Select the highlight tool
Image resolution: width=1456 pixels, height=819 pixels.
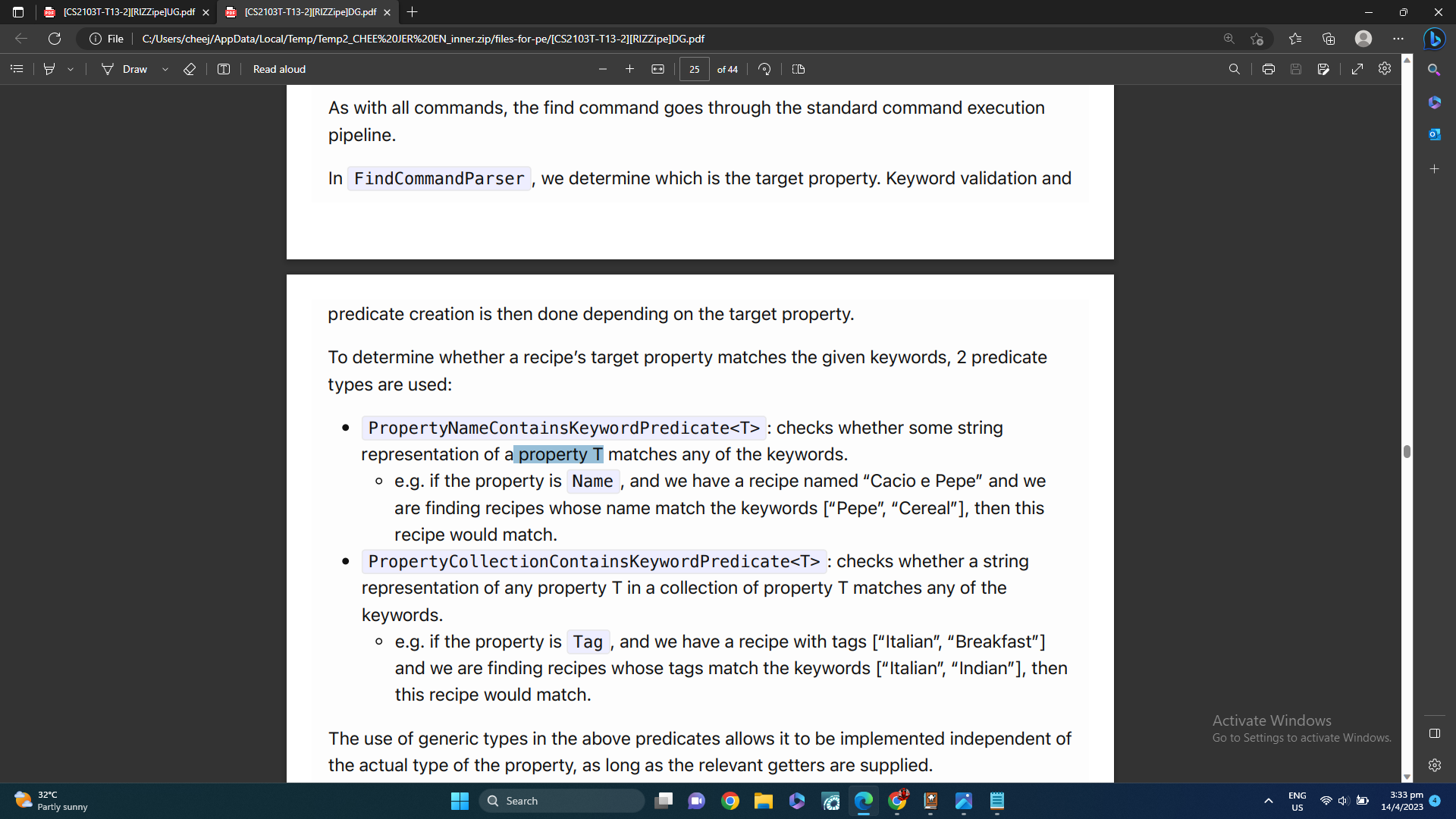click(x=49, y=69)
